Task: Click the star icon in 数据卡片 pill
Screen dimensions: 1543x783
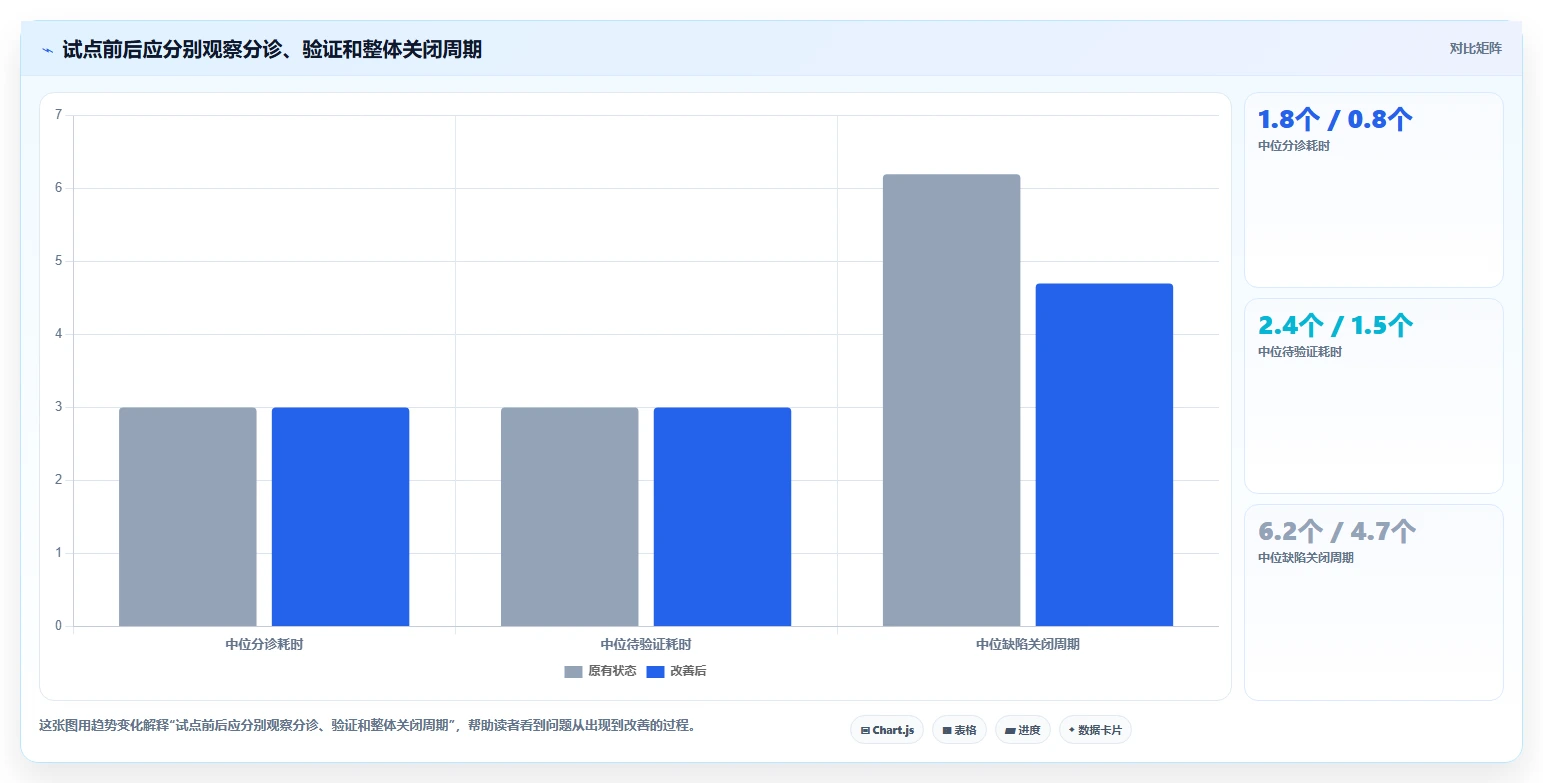Action: point(1072,730)
